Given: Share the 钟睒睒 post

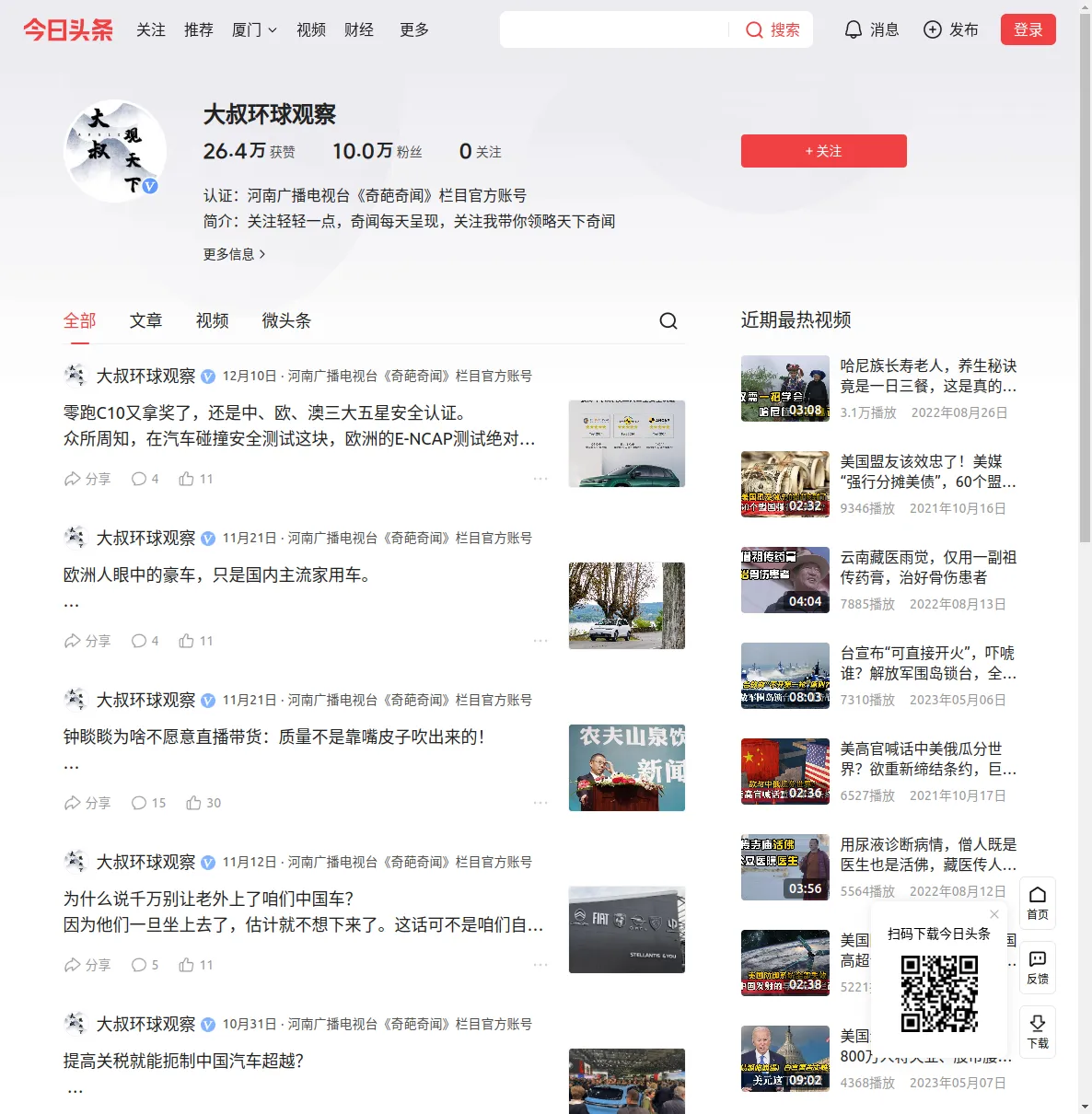Looking at the screenshot, I should (87, 803).
